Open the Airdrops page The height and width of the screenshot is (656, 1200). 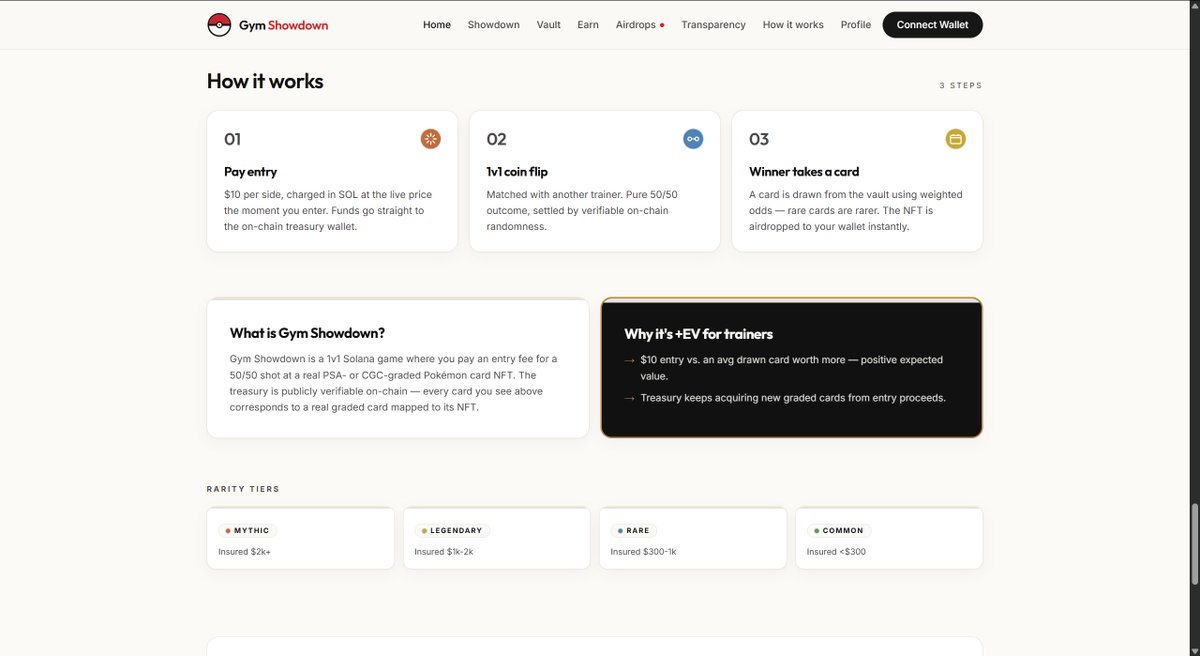(x=635, y=25)
